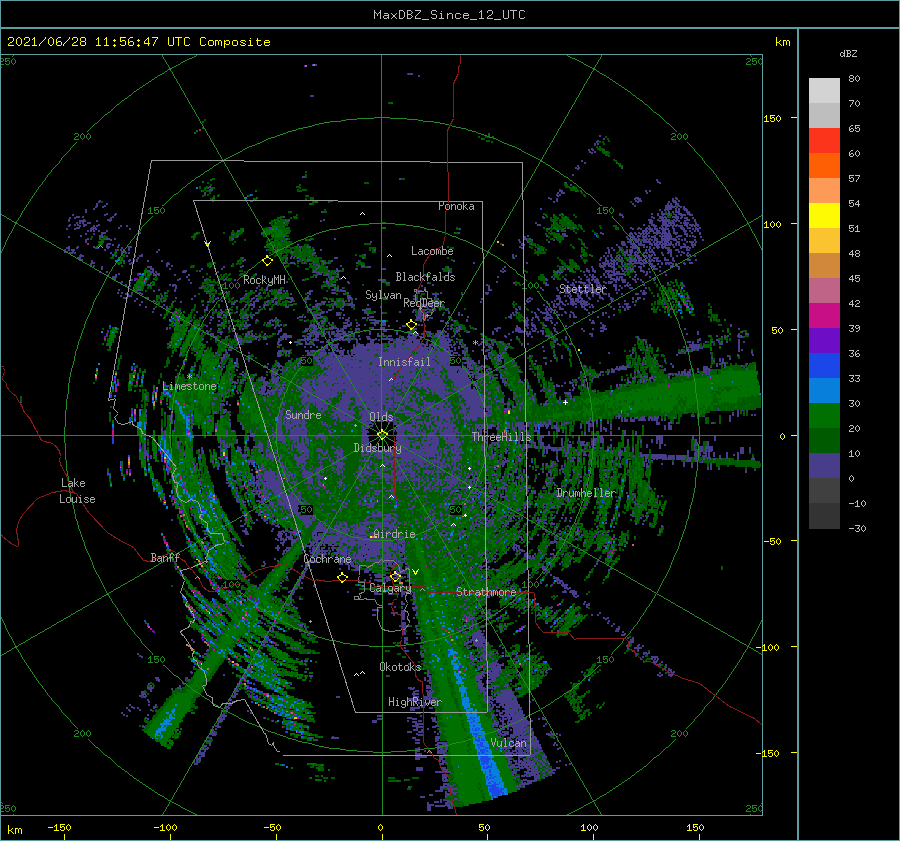900x841 pixels.
Task: Select the bright green 20-30 dBZ legend swatch
Action: [x=824, y=416]
